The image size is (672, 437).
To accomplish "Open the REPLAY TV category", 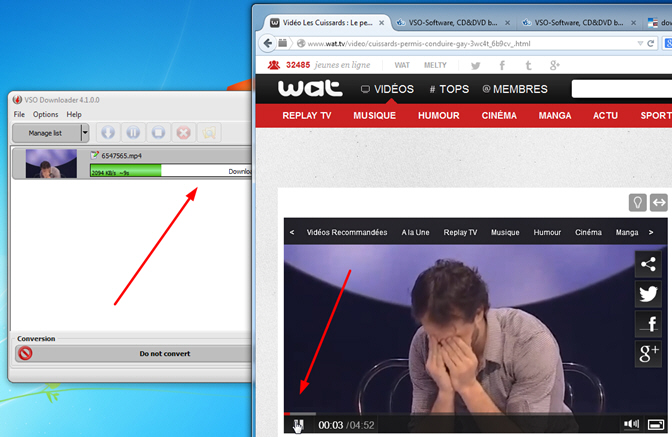I will pos(306,115).
